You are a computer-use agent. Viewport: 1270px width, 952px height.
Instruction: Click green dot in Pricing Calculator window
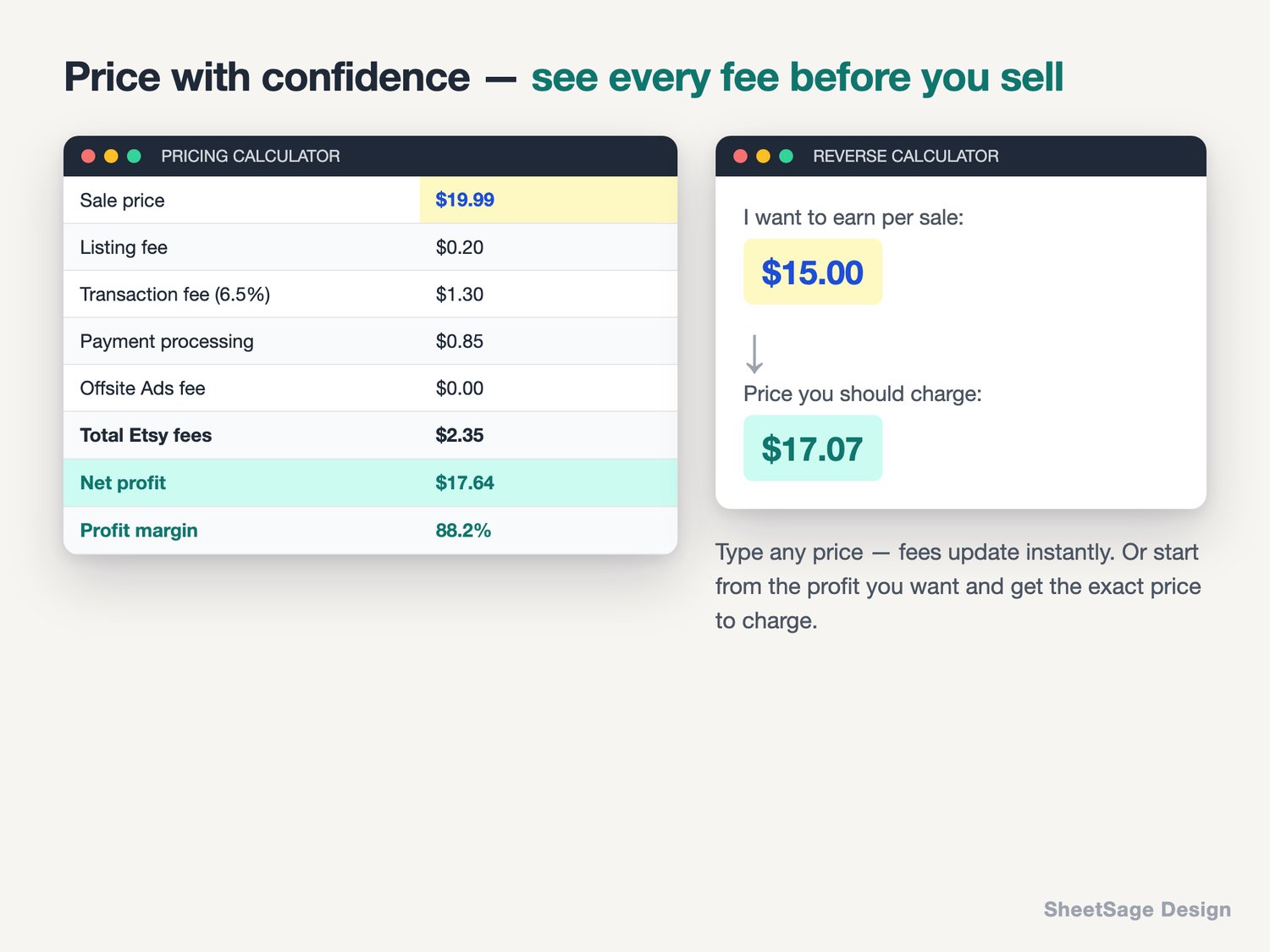[x=134, y=156]
